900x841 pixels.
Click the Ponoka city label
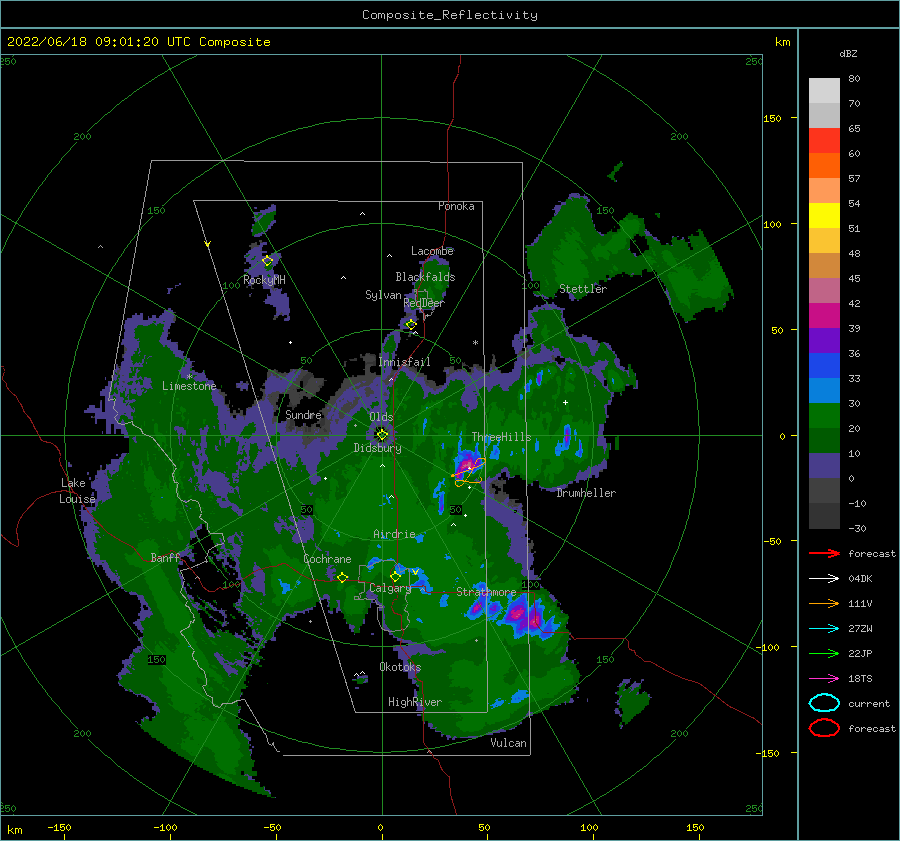coord(456,206)
